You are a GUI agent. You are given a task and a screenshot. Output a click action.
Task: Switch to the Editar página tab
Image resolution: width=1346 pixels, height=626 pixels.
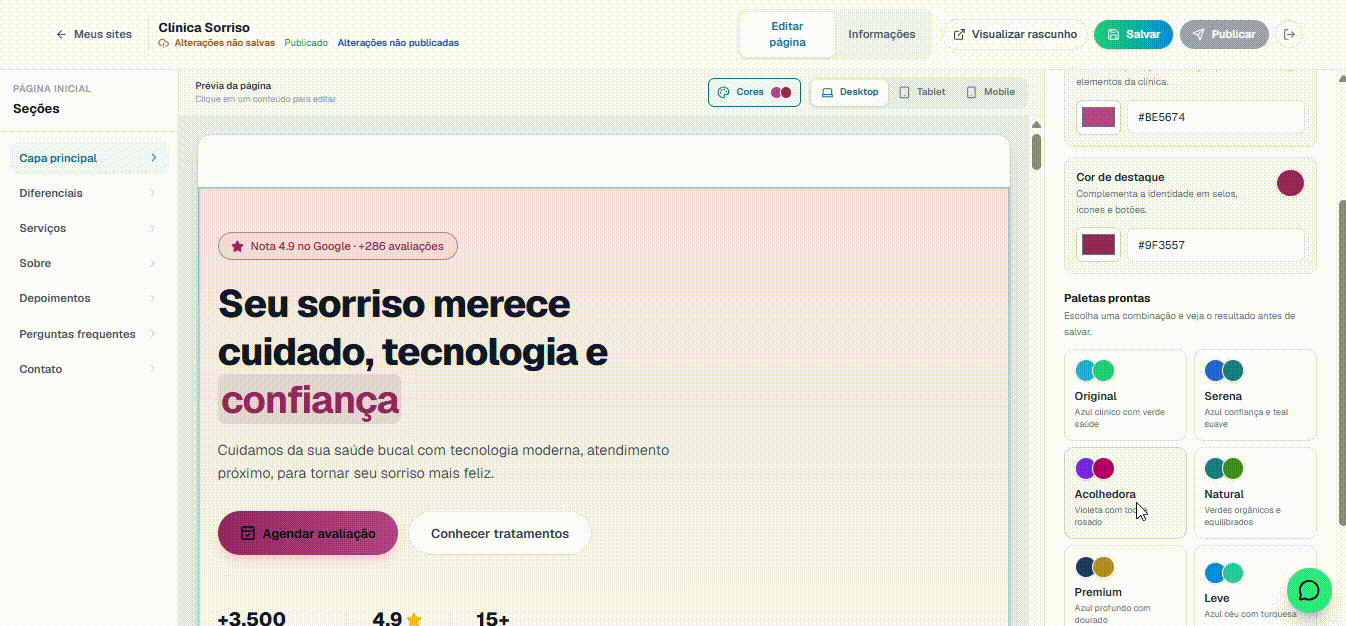coord(787,34)
